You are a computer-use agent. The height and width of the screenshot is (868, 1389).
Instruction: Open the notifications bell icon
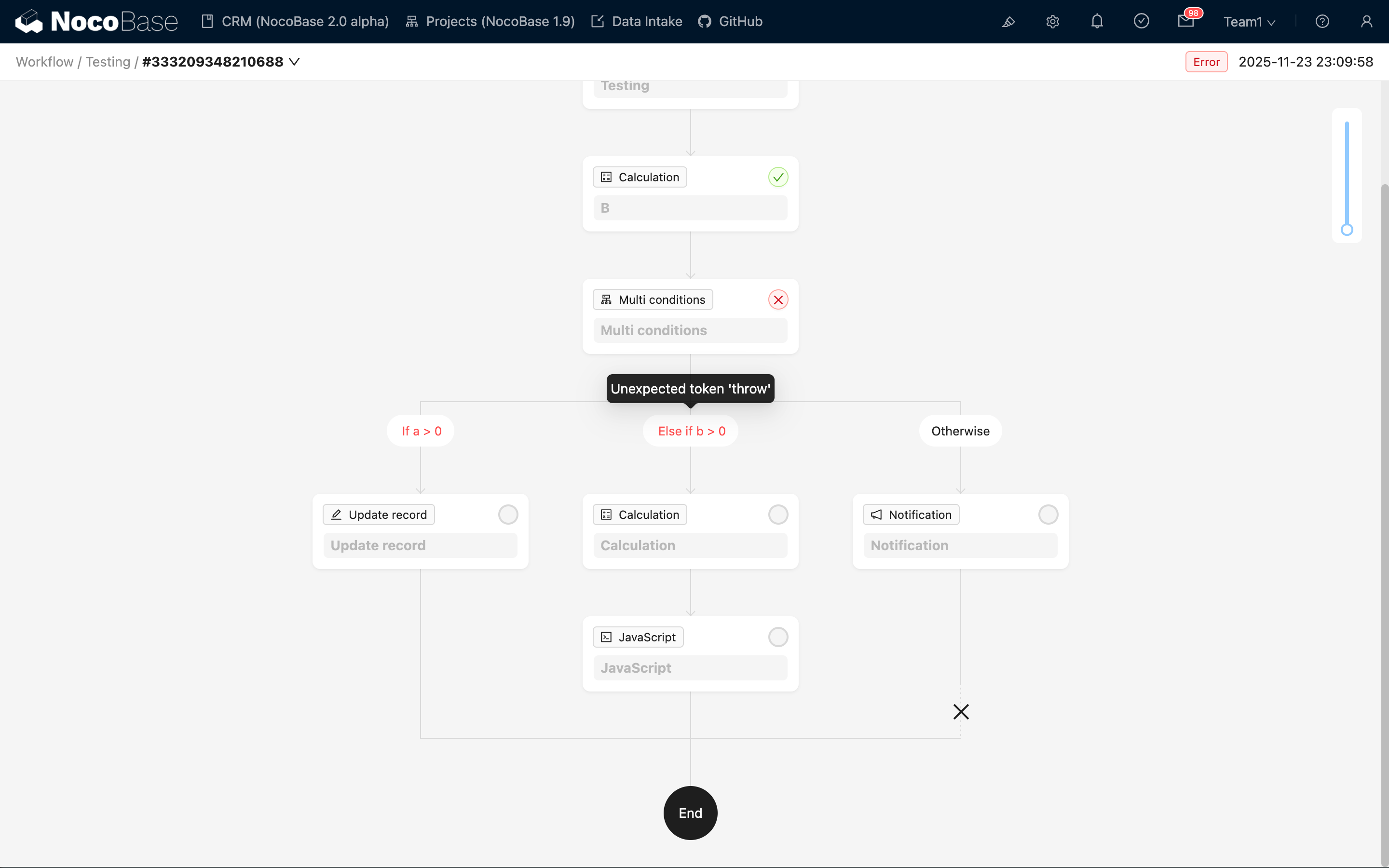1097,22
